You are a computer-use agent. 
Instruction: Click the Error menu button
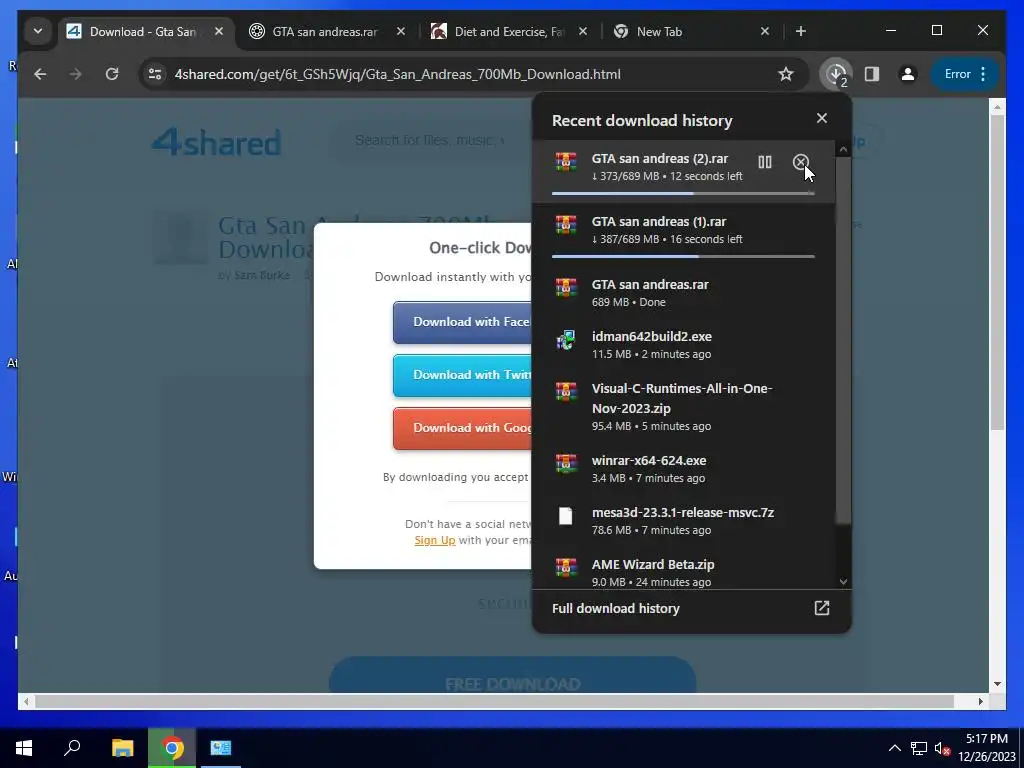(965, 74)
